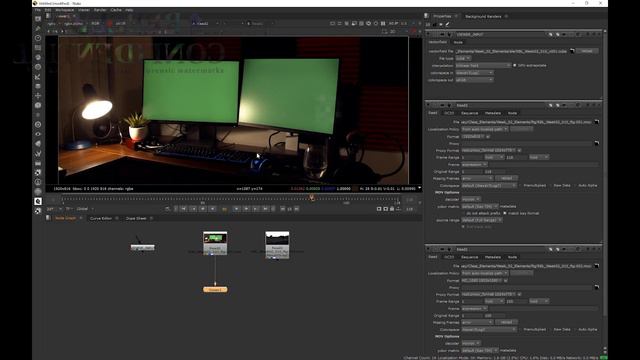Close the Viewer1 tab

click(x=74, y=16)
